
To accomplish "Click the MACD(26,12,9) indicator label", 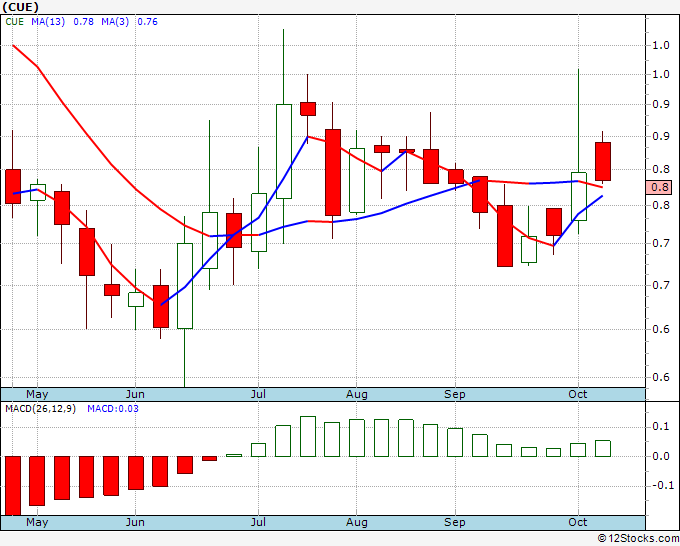I will click(40, 409).
